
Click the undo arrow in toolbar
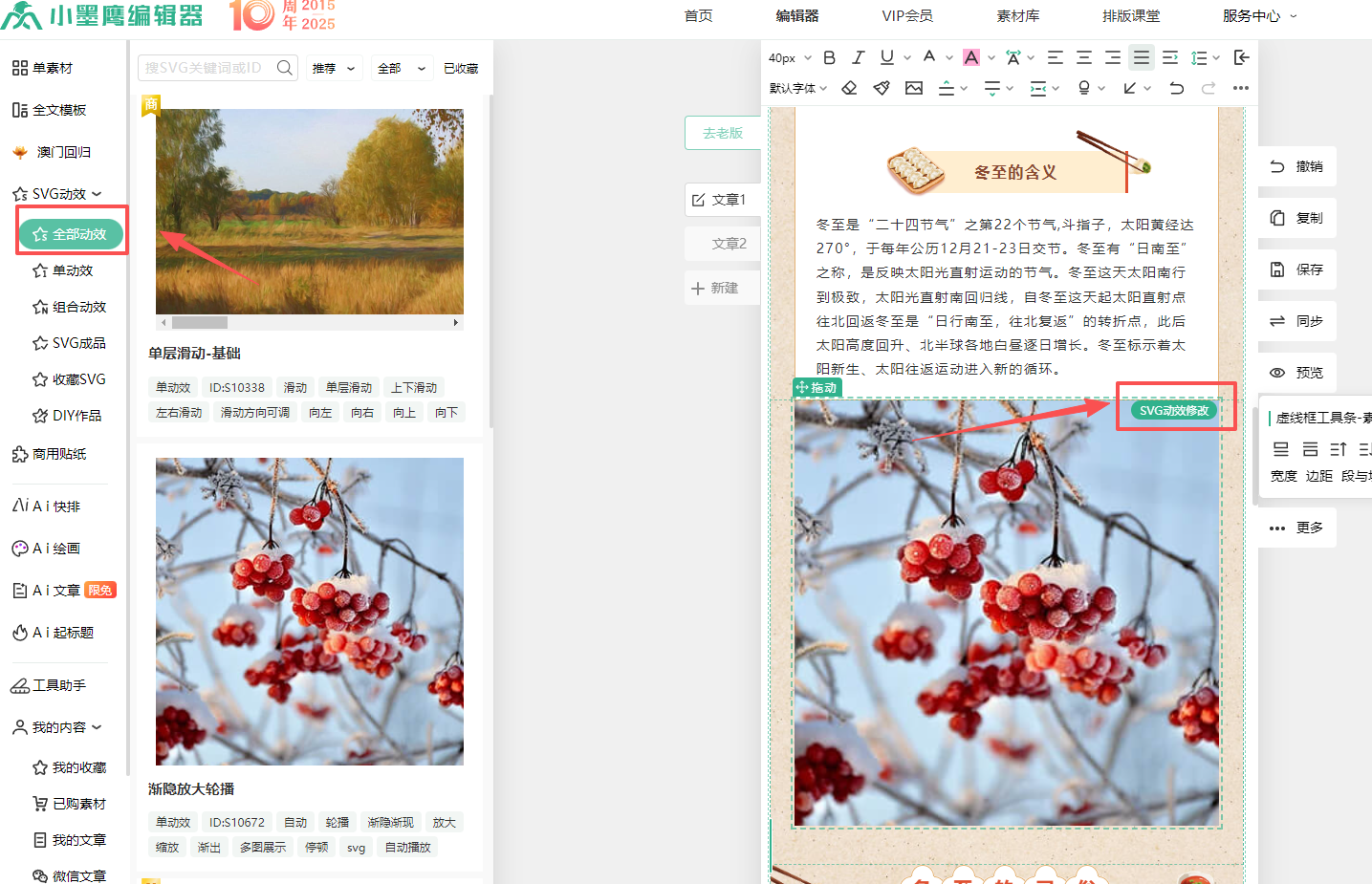1177,88
